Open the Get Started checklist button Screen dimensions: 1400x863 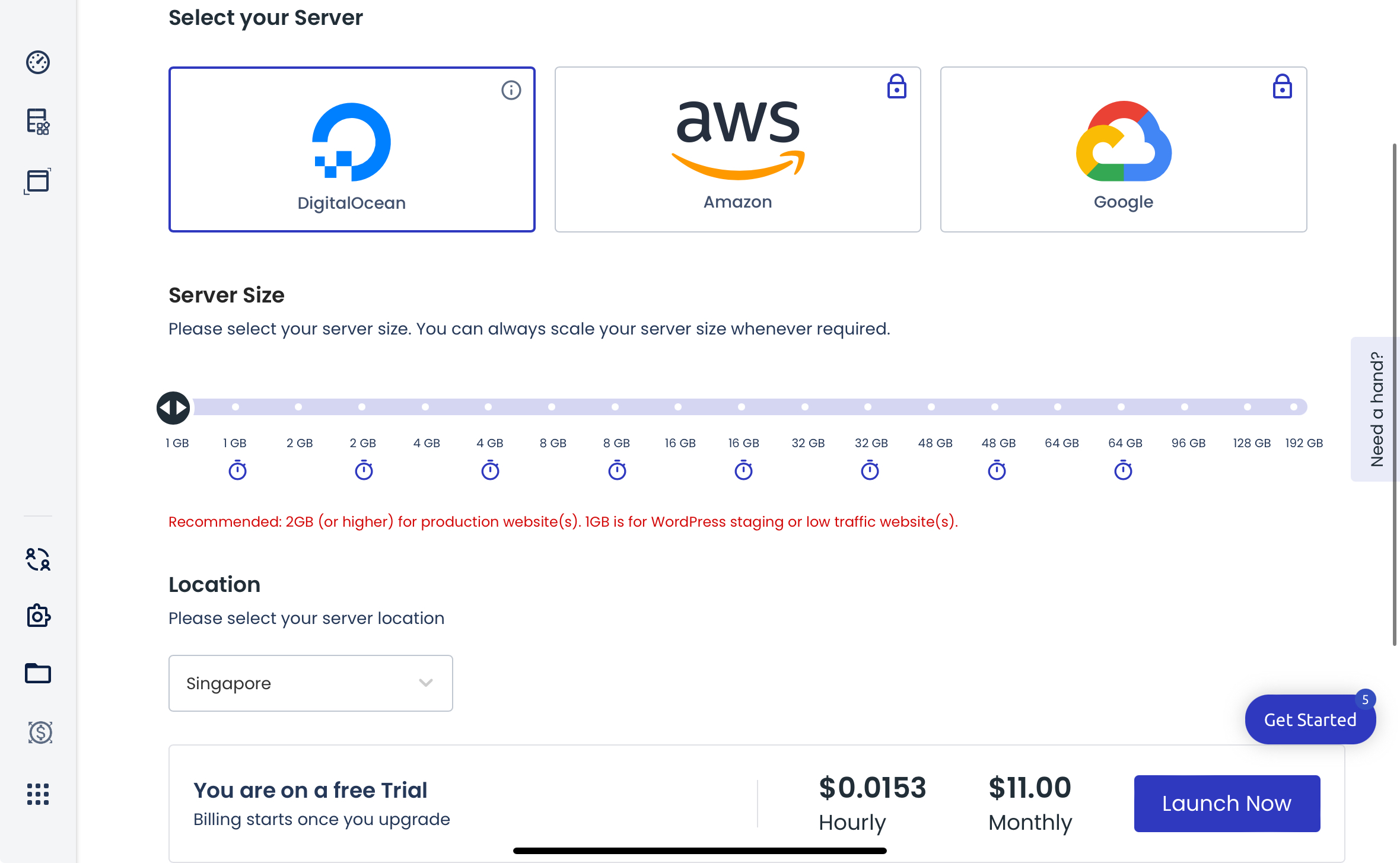tap(1310, 719)
